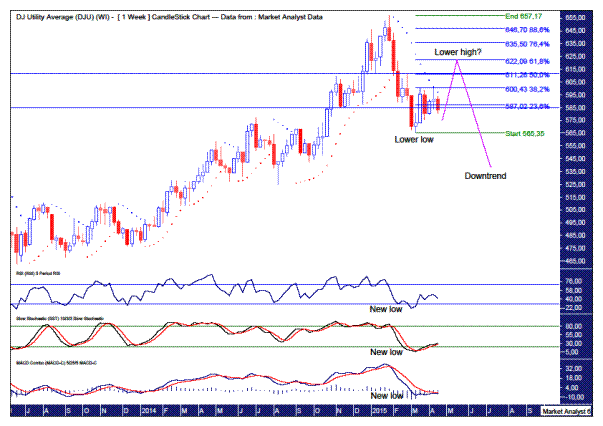Click the 22,00 value on RSI axis
The width and height of the screenshot is (603, 426).
click(573, 308)
